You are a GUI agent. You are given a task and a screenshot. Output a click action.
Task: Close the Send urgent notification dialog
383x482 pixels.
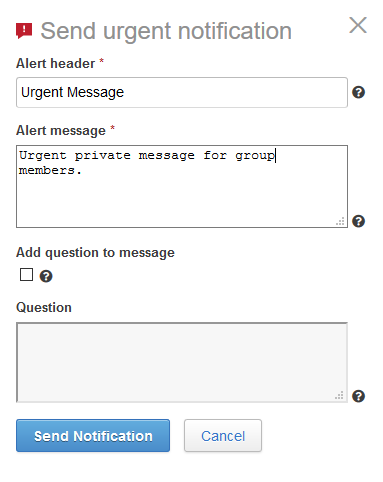358,25
